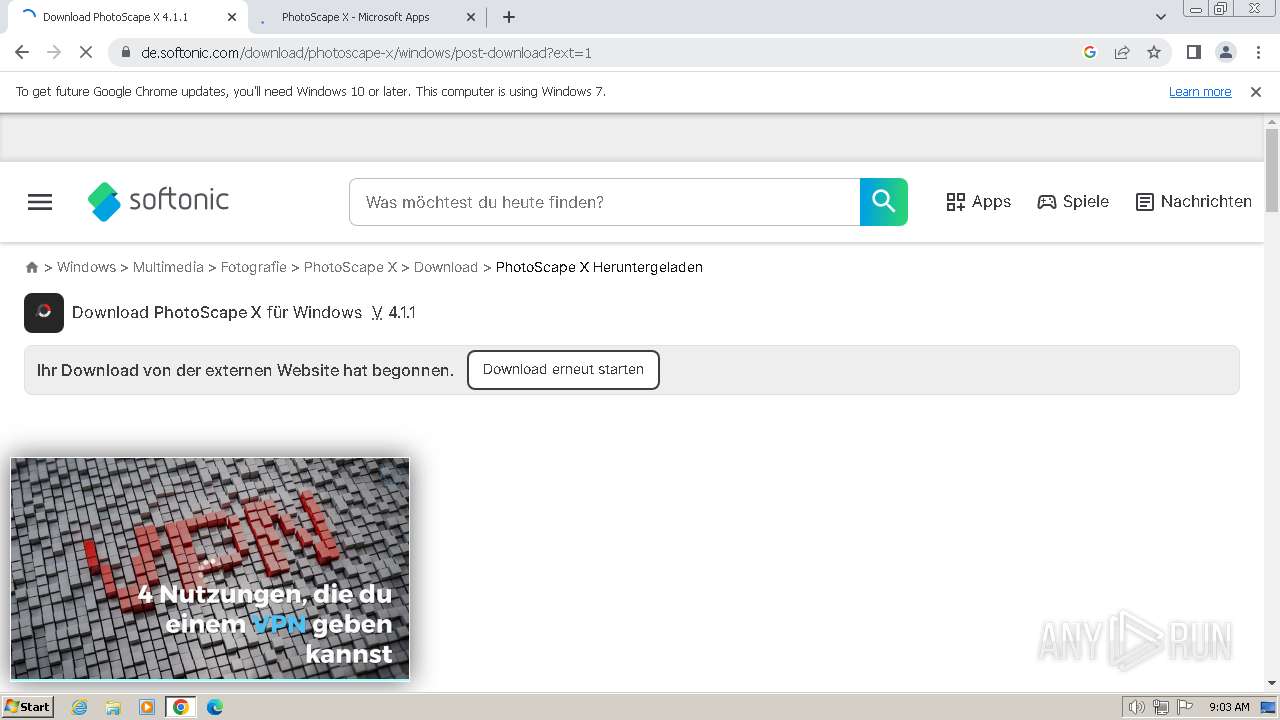This screenshot has width=1280, height=720.
Task: Click Show desktop button in taskbar
Action: click(1269, 707)
